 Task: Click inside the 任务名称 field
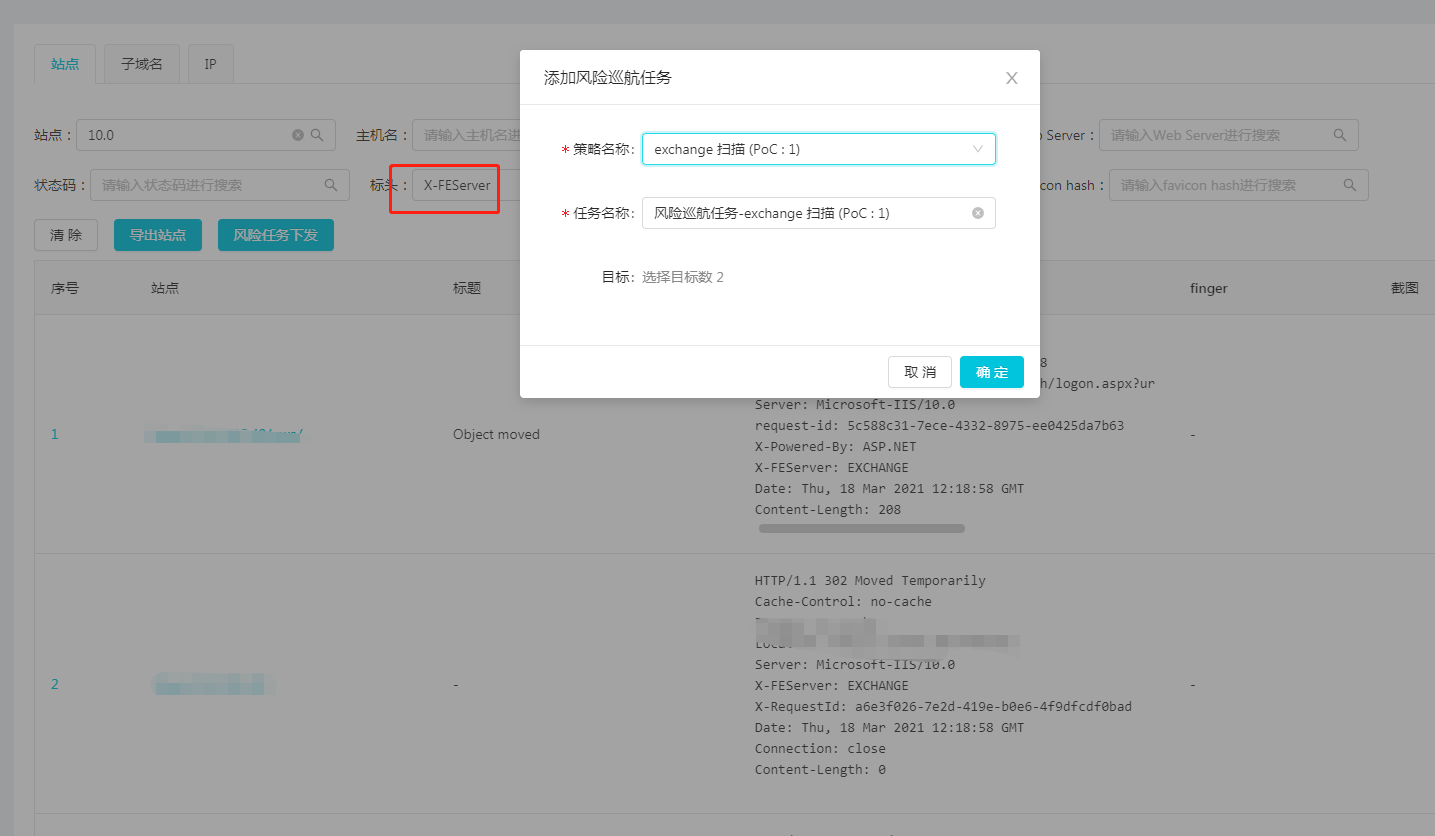tap(818, 213)
